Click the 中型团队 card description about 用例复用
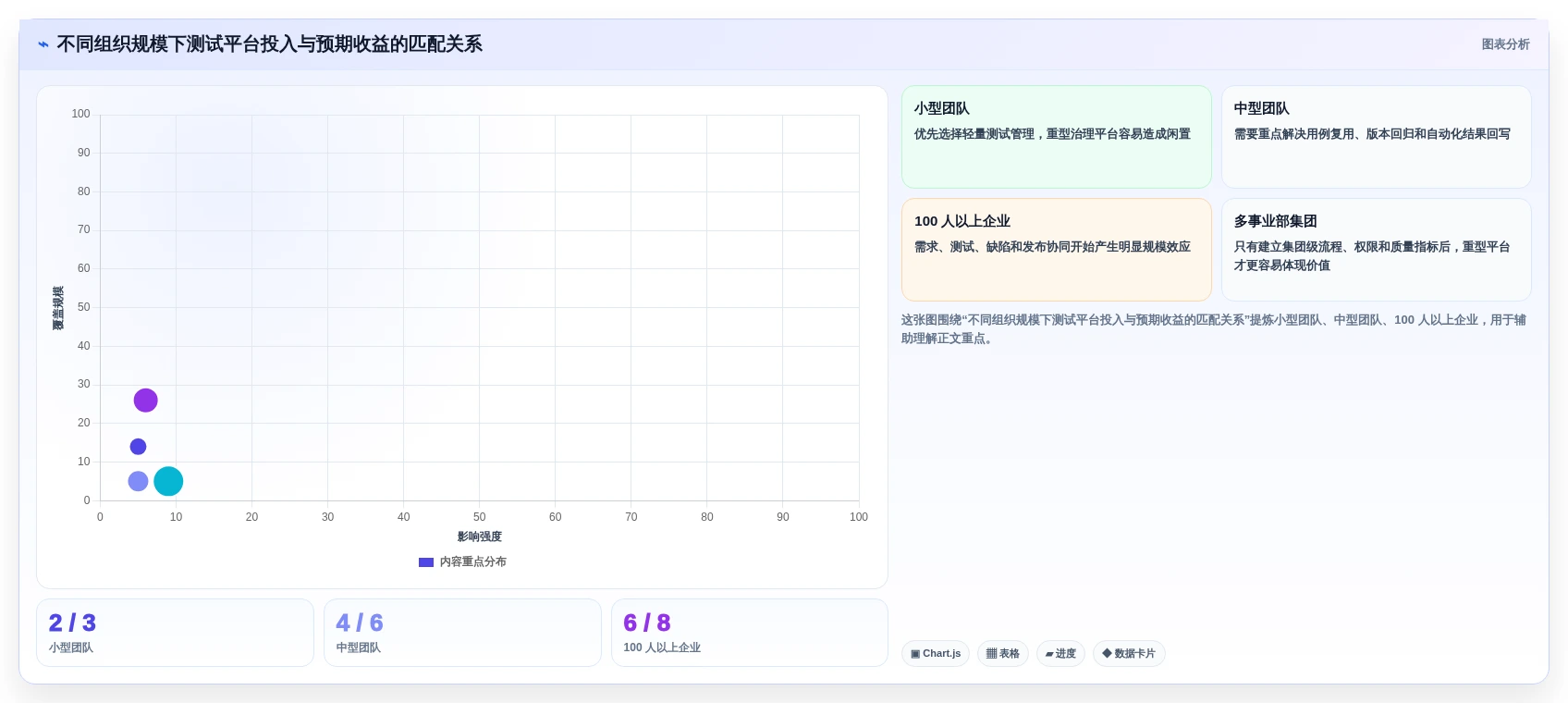This screenshot has height=703, width=1568. coord(1372,134)
